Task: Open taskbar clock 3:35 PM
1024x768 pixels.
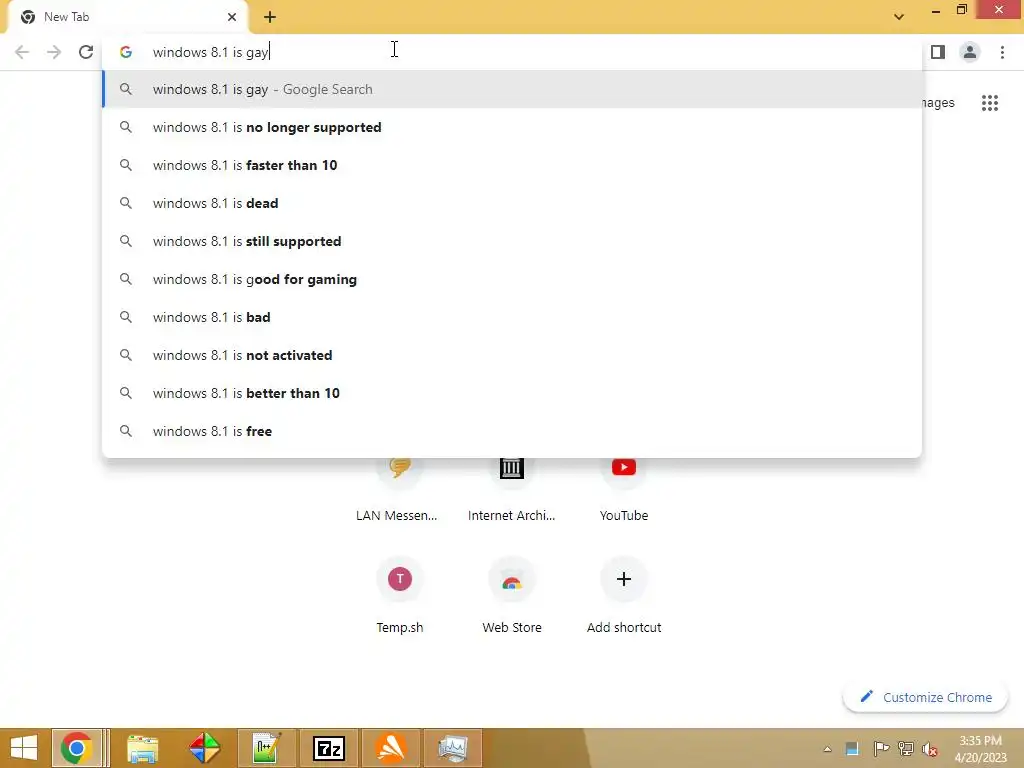Action: (980, 748)
